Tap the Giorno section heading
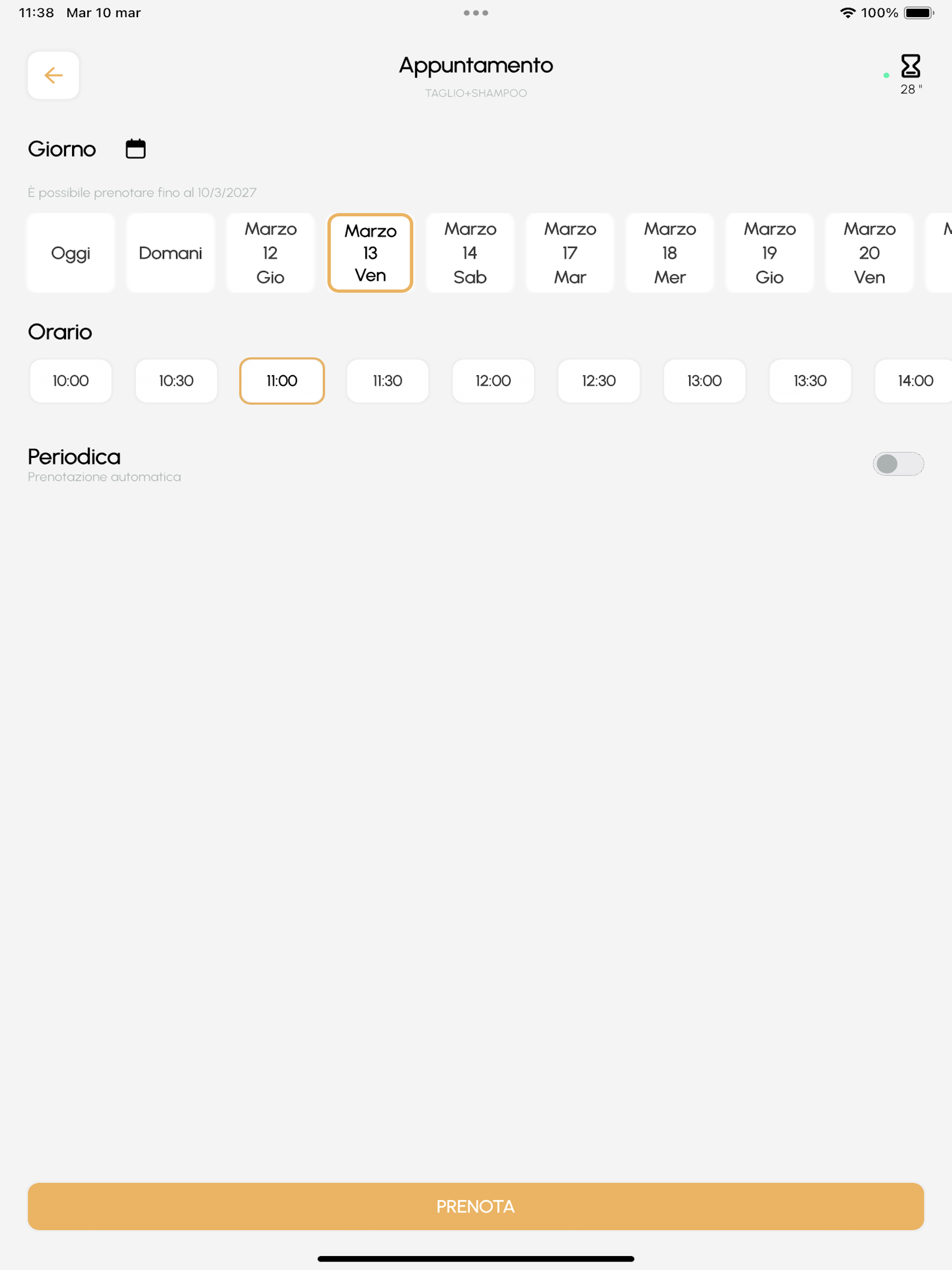 point(62,149)
